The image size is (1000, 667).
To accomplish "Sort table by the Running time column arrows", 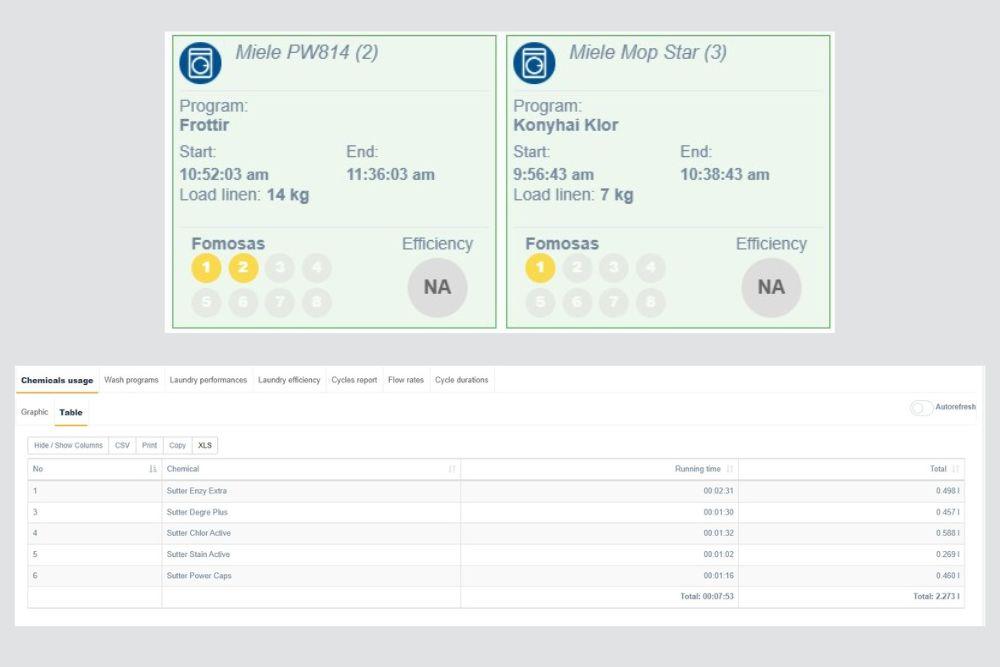I will point(730,469).
